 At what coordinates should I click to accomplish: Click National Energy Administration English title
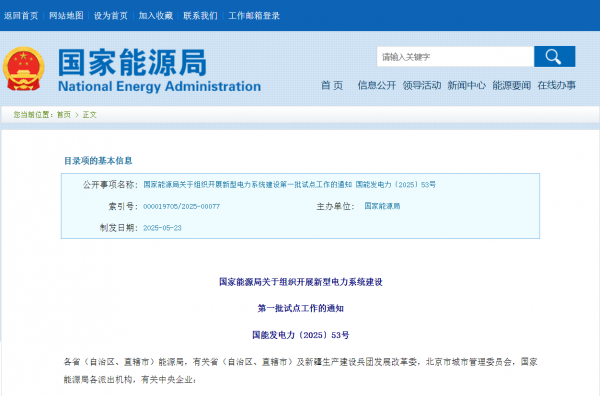[x=160, y=86]
